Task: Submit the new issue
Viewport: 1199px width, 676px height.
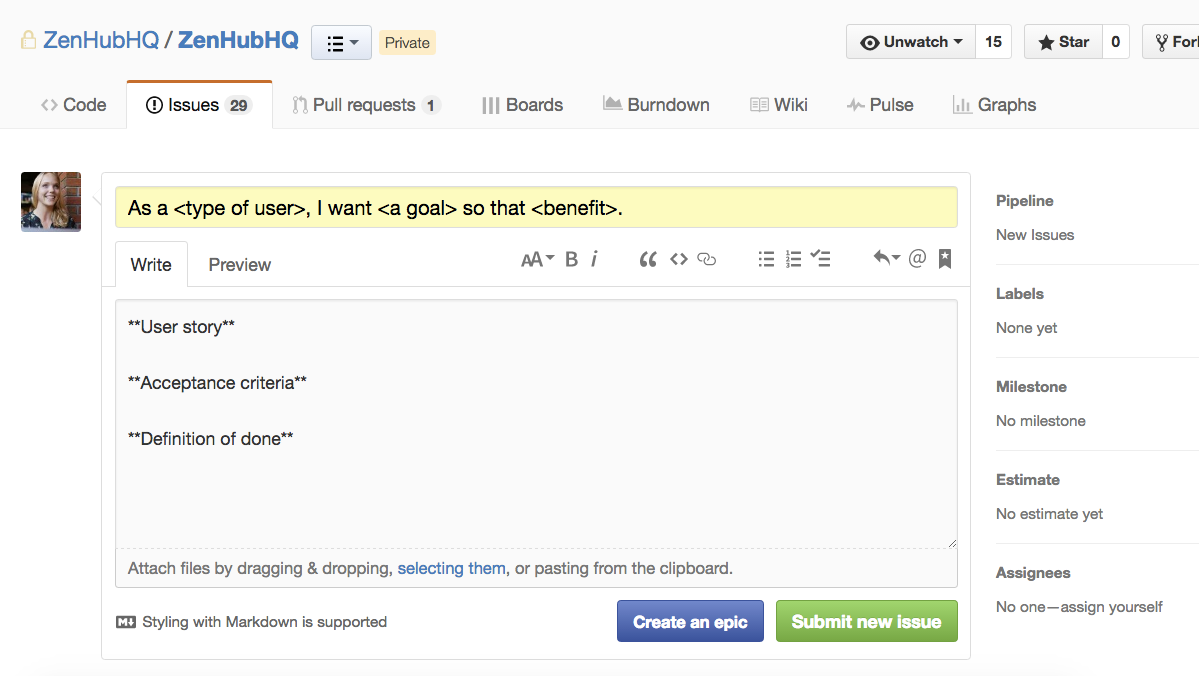Action: (x=866, y=620)
